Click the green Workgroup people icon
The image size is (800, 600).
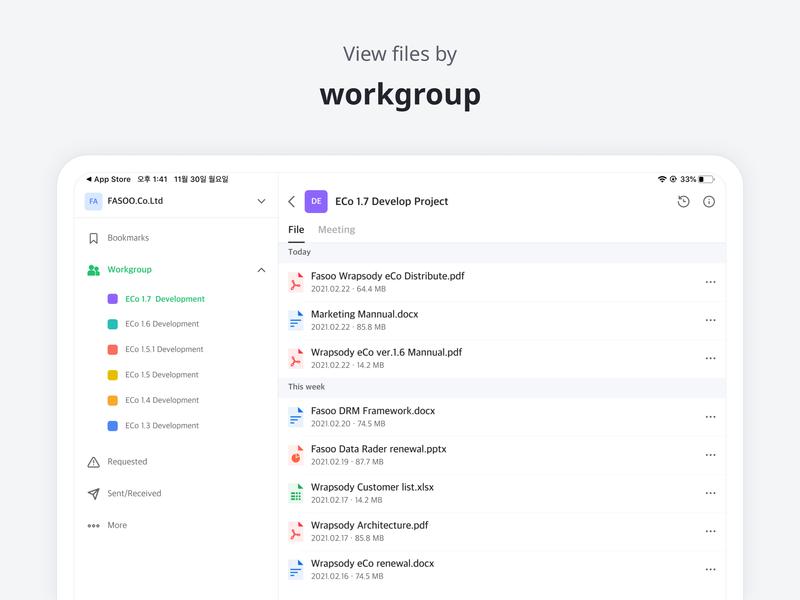point(93,270)
